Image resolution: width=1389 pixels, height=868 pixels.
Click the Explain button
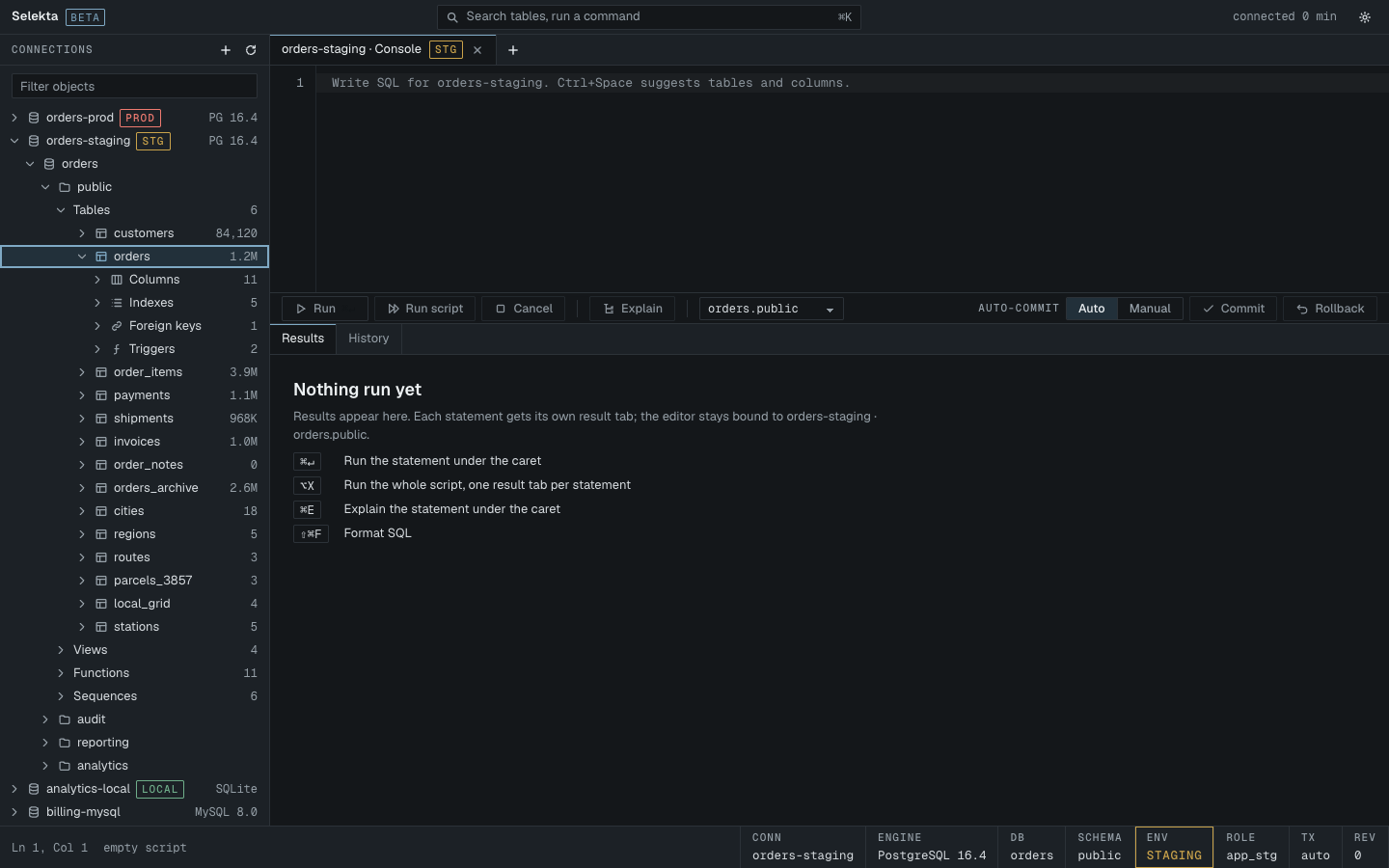click(633, 309)
